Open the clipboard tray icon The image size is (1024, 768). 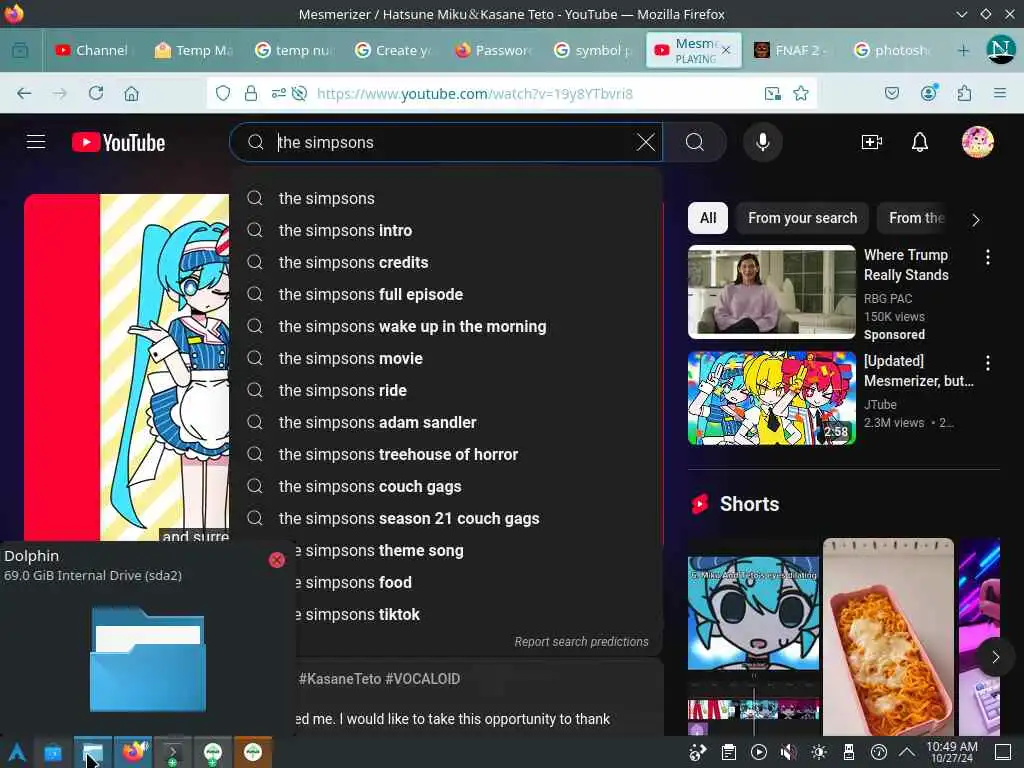tap(728, 752)
